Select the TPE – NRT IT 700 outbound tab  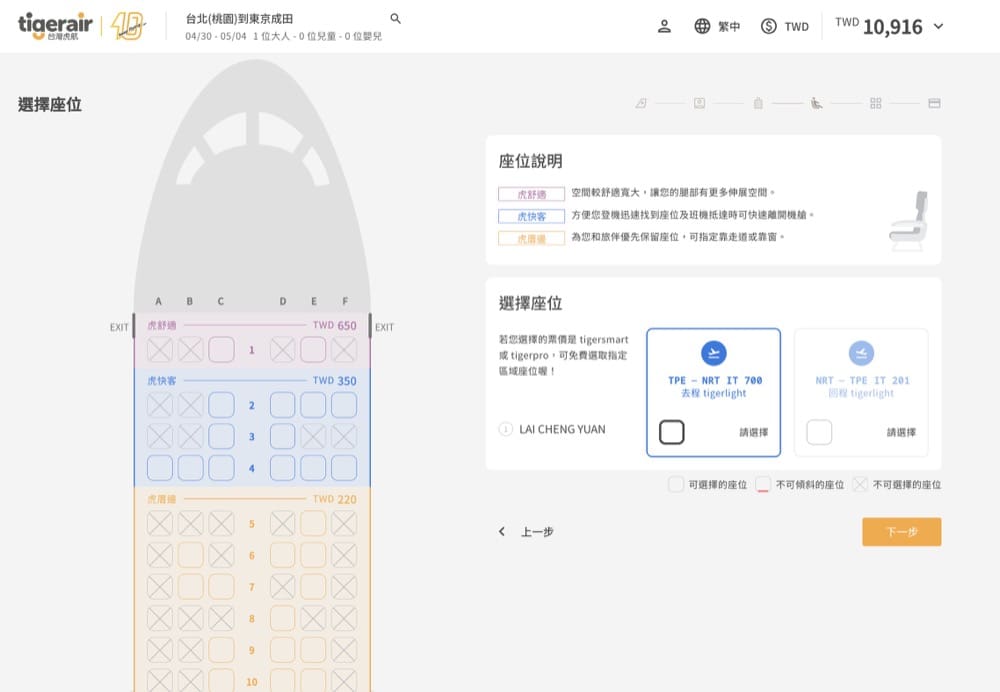(714, 392)
